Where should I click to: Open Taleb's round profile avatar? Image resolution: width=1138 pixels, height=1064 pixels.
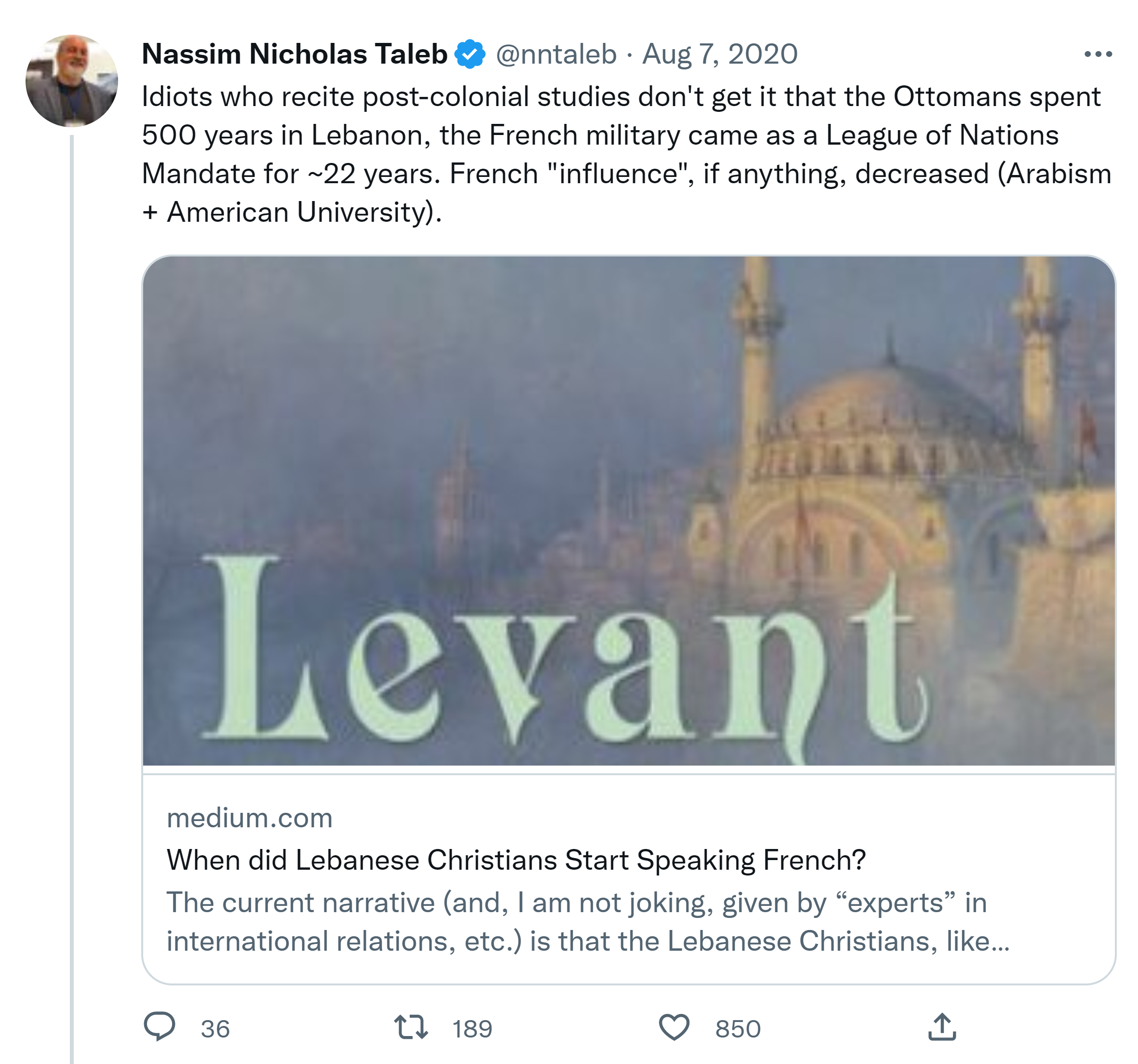pyautogui.click(x=71, y=81)
